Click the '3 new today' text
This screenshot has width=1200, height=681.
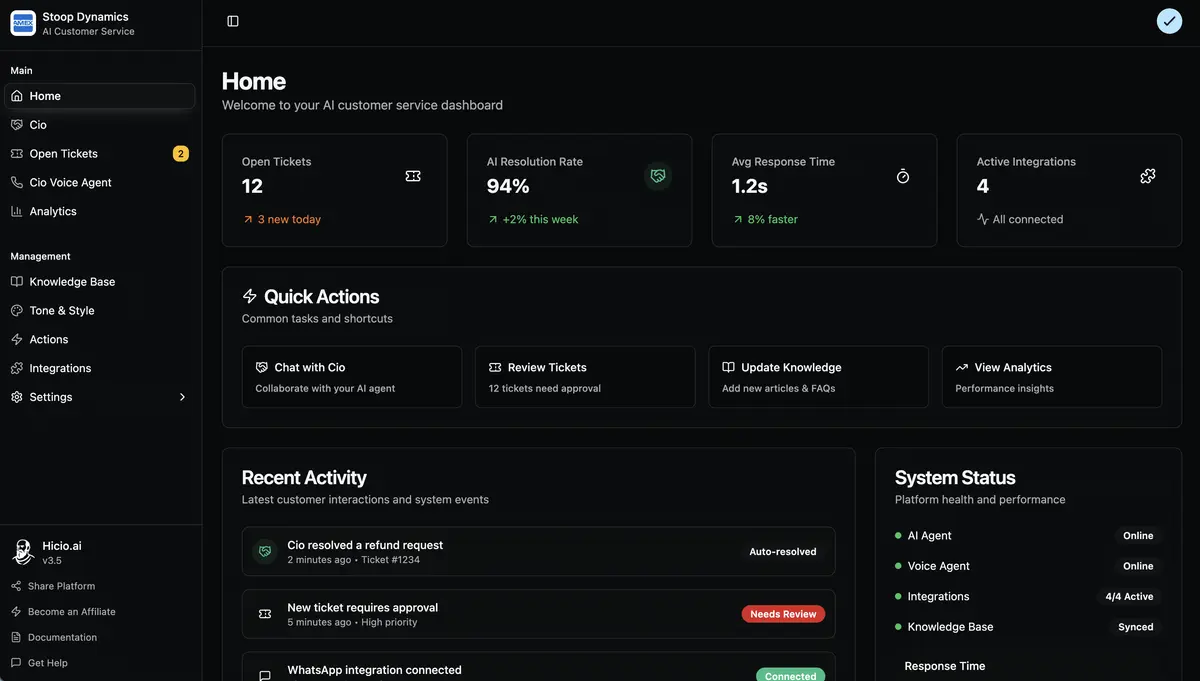tap(289, 219)
